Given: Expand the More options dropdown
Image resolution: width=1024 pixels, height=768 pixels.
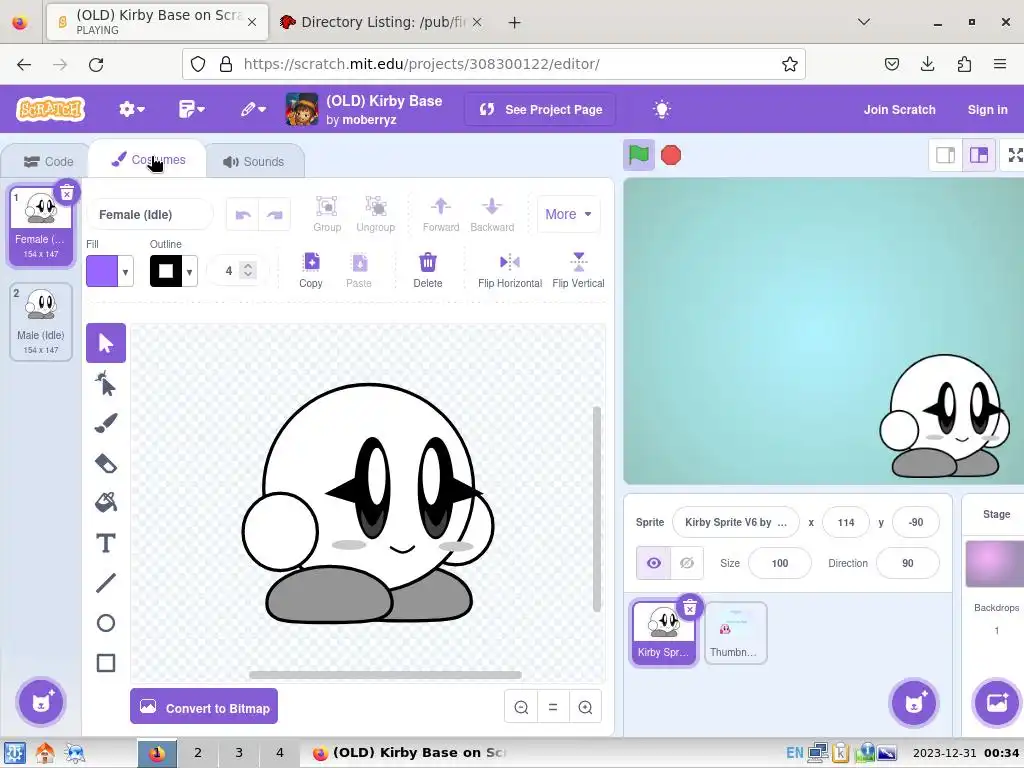Looking at the screenshot, I should 568,214.
